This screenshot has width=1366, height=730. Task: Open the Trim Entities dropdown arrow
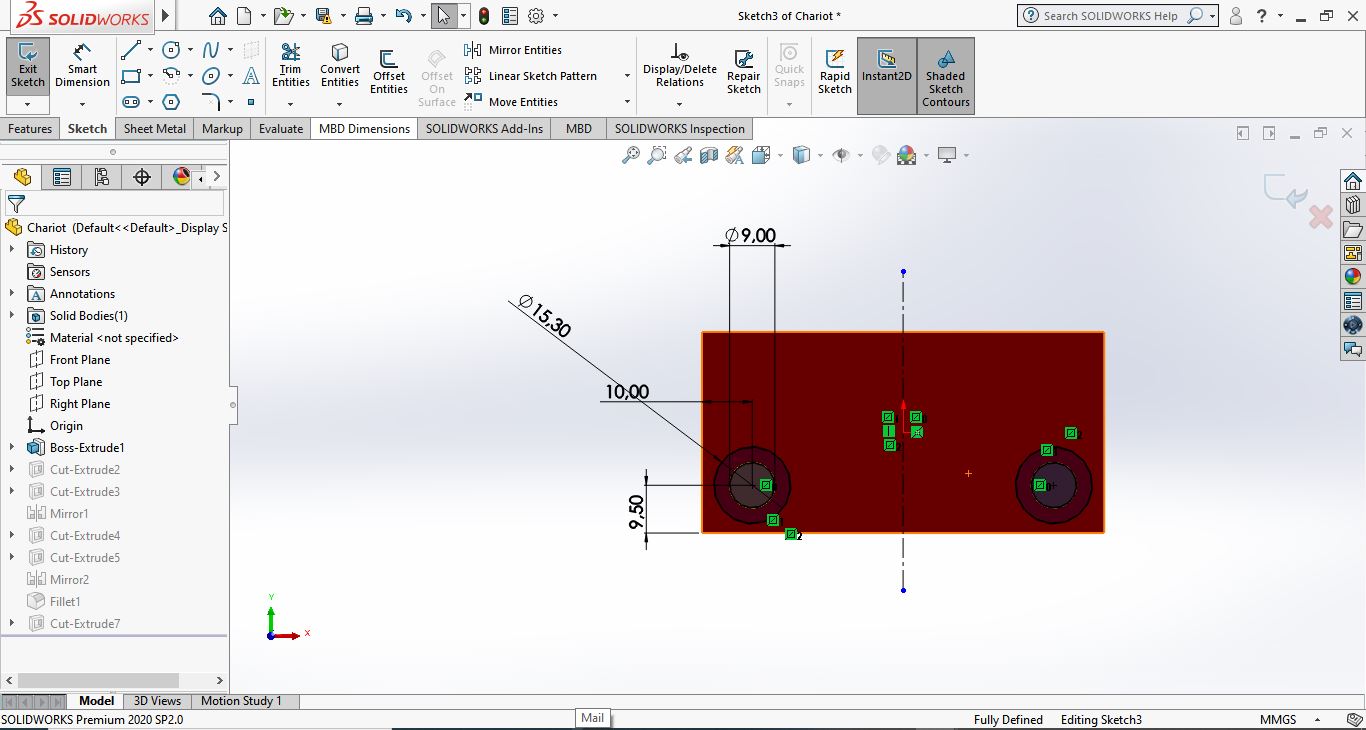pos(290,104)
